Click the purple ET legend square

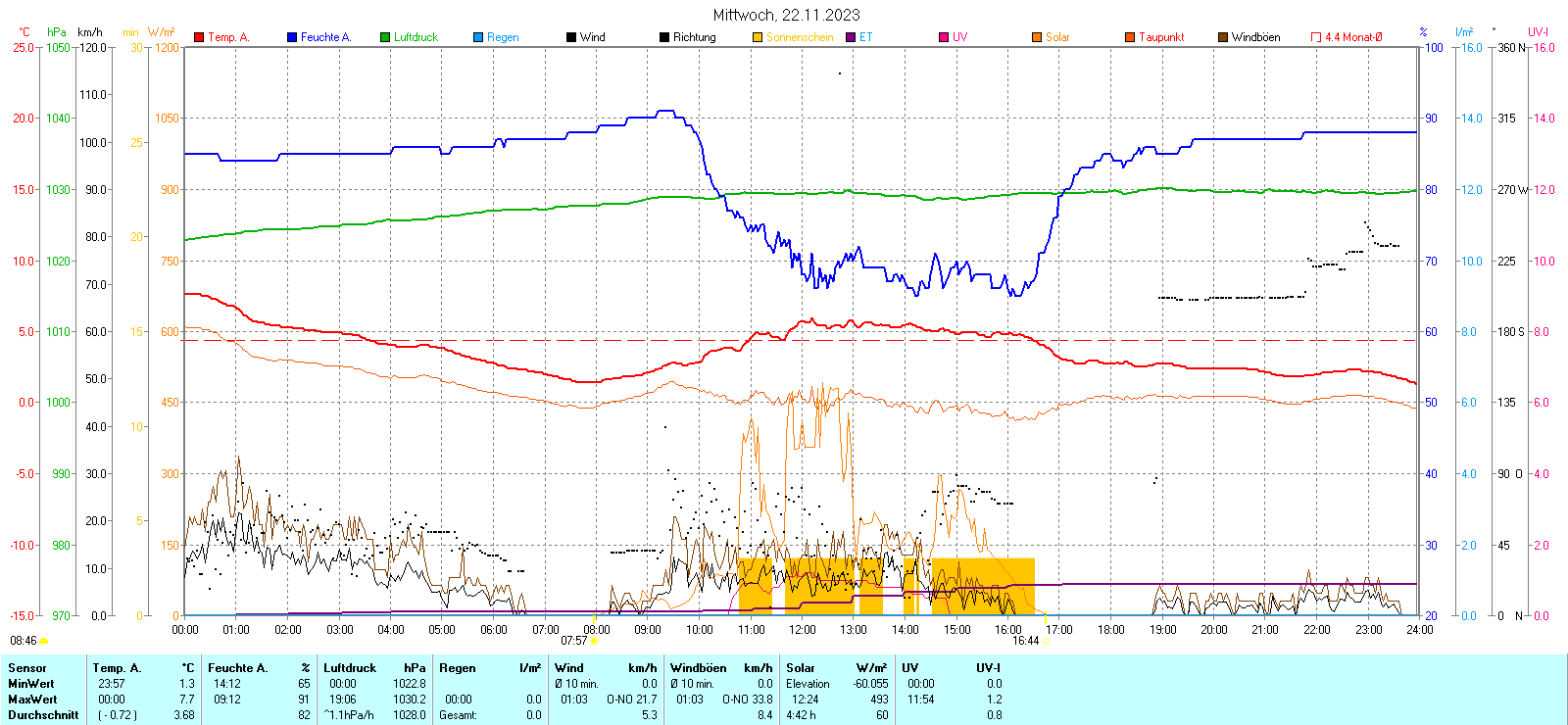[851, 37]
